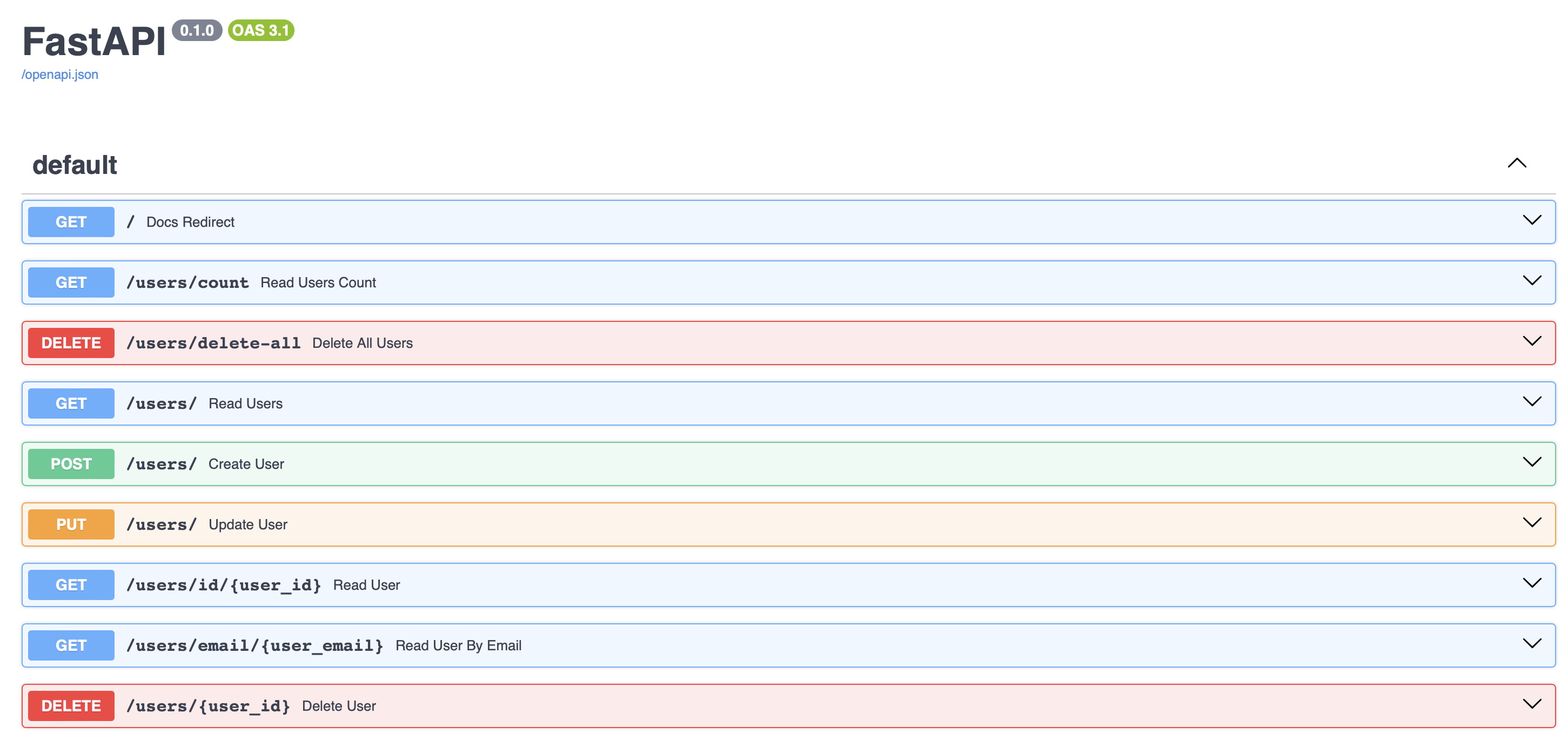
Task: Select the /users/email/{user_email} path text
Action: coord(254,645)
